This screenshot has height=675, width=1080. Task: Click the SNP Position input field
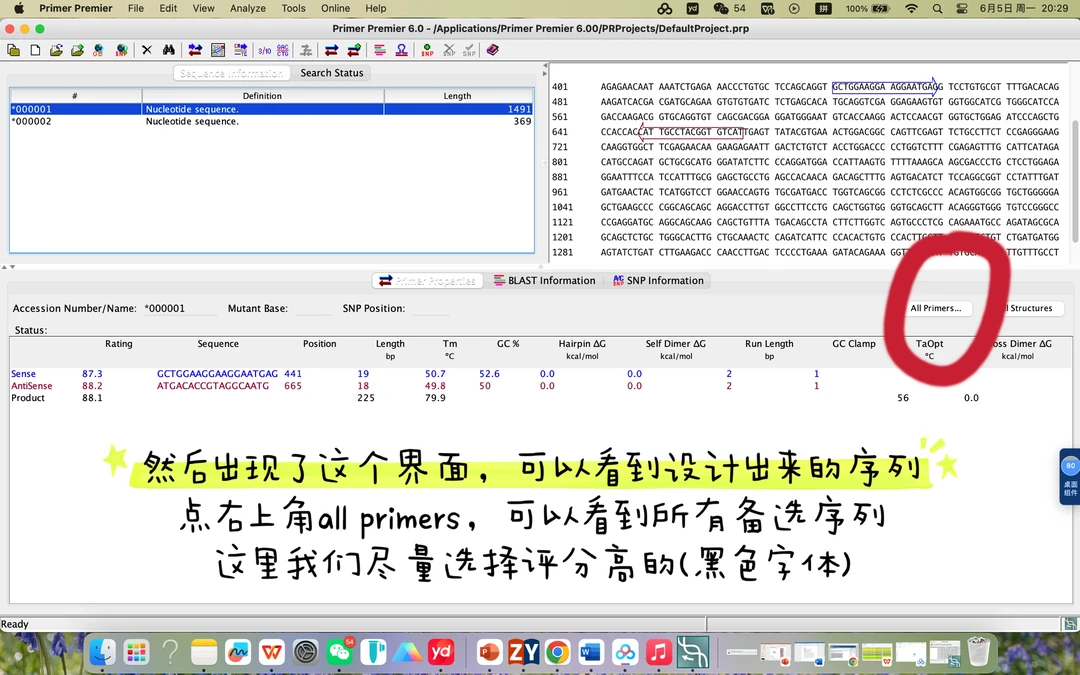click(430, 309)
